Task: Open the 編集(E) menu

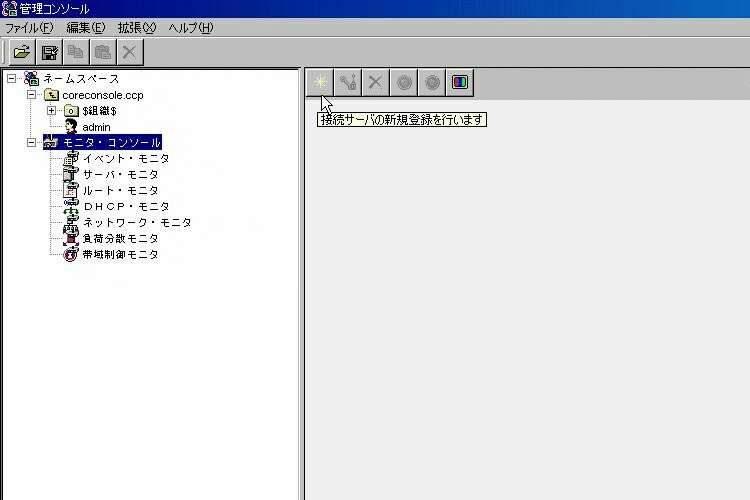Action: tap(86, 28)
